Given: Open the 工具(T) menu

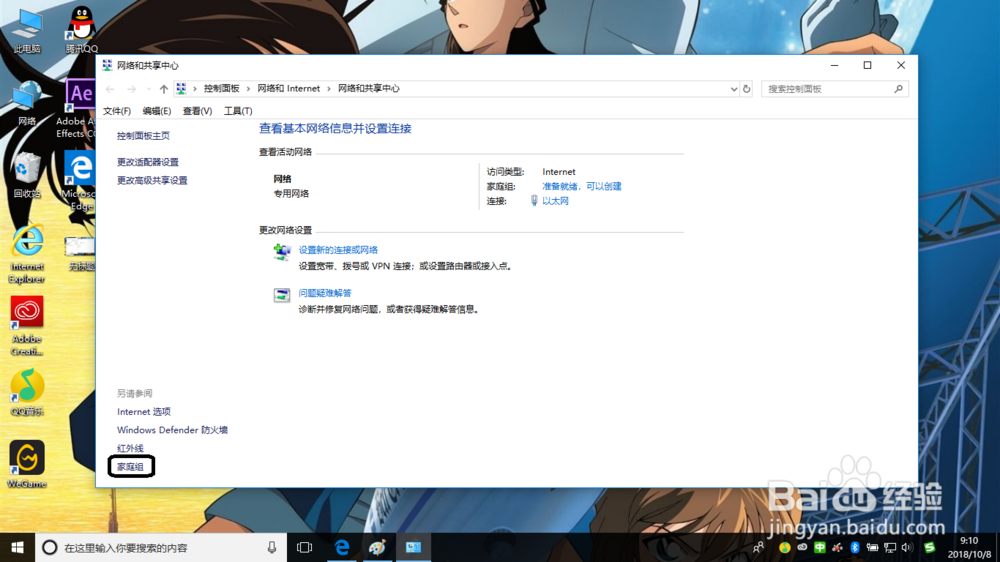Looking at the screenshot, I should [238, 111].
